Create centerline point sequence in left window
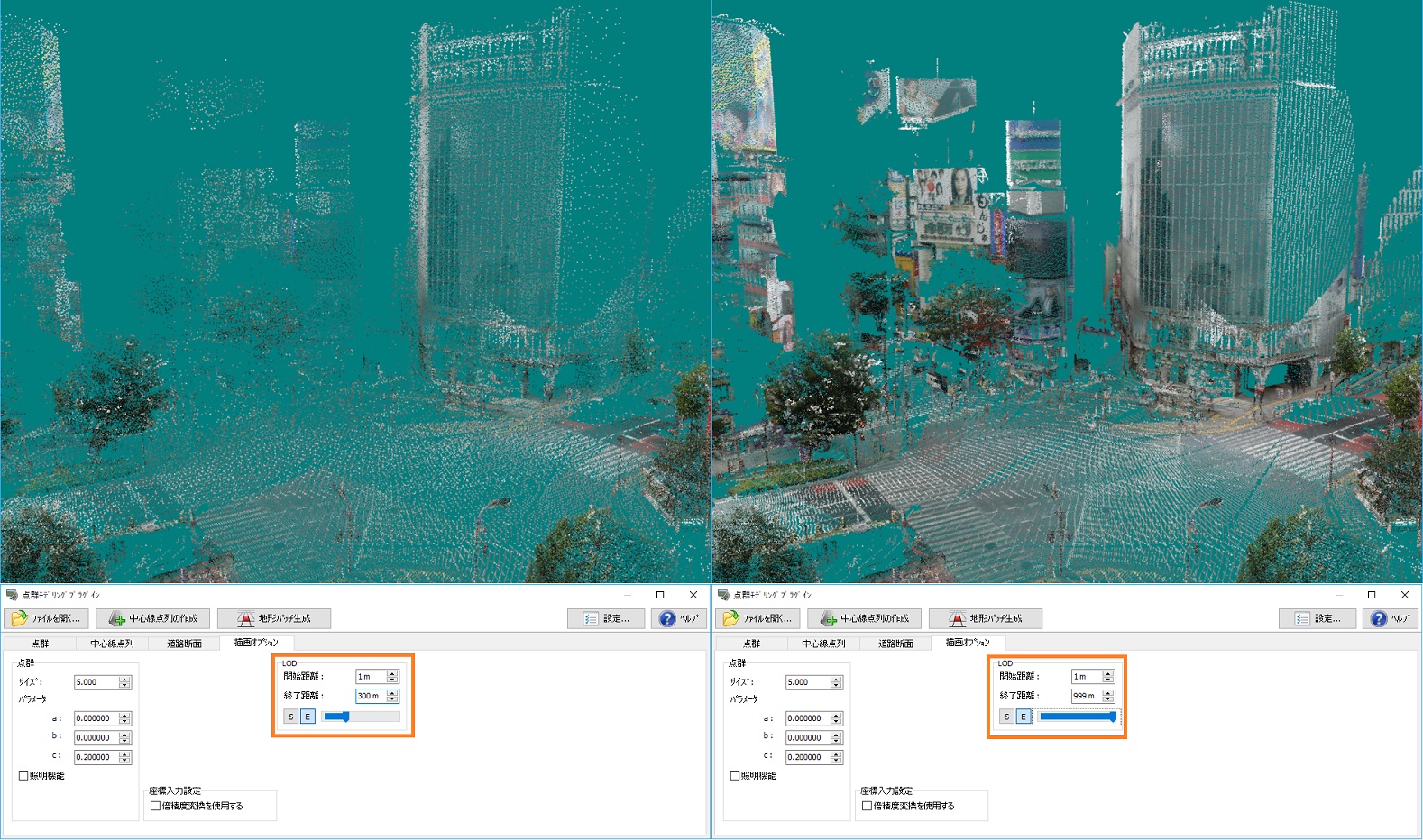This screenshot has height=840, width=1423. 153,618
